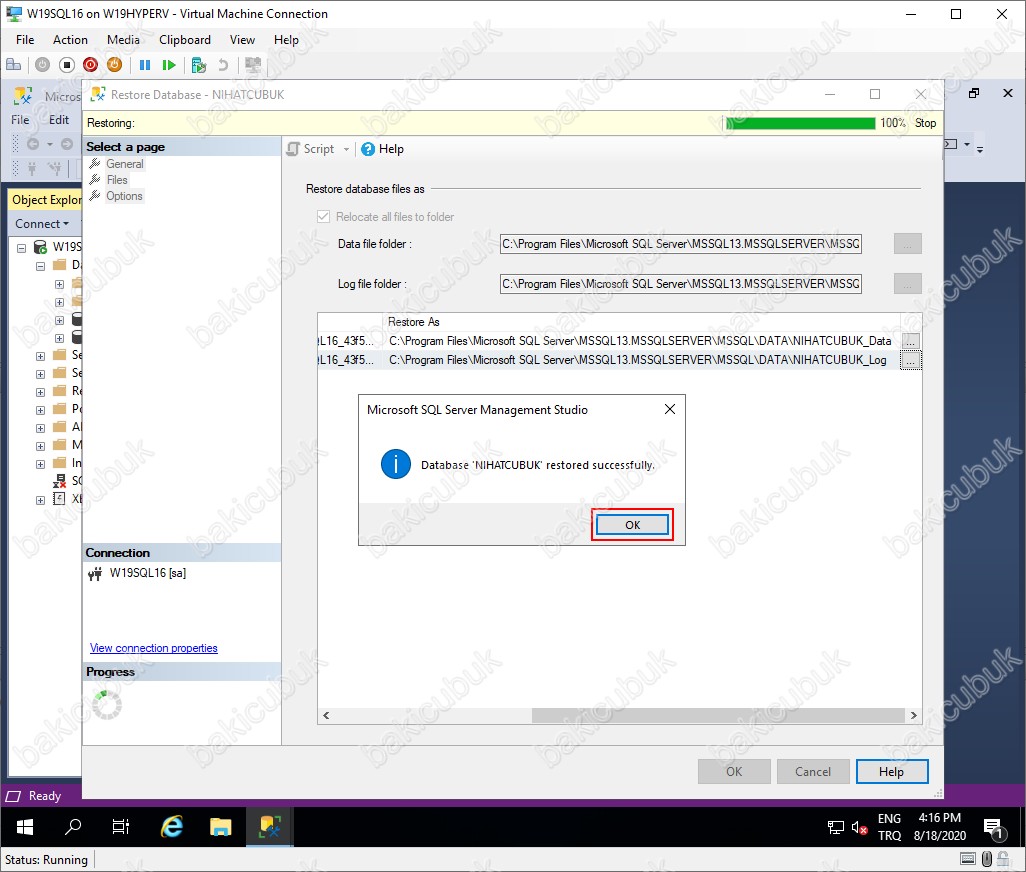Click the orange Save VM state icon
This screenshot has height=872, width=1026.
click(x=114, y=65)
